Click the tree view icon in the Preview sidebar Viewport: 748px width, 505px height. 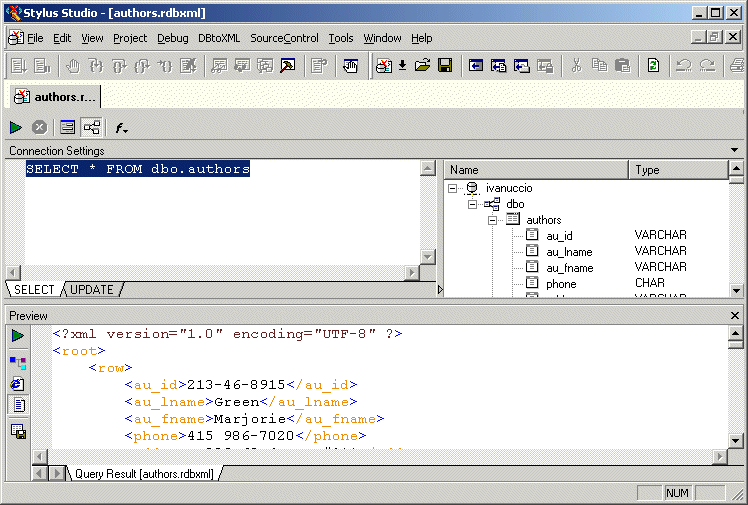coord(18,362)
